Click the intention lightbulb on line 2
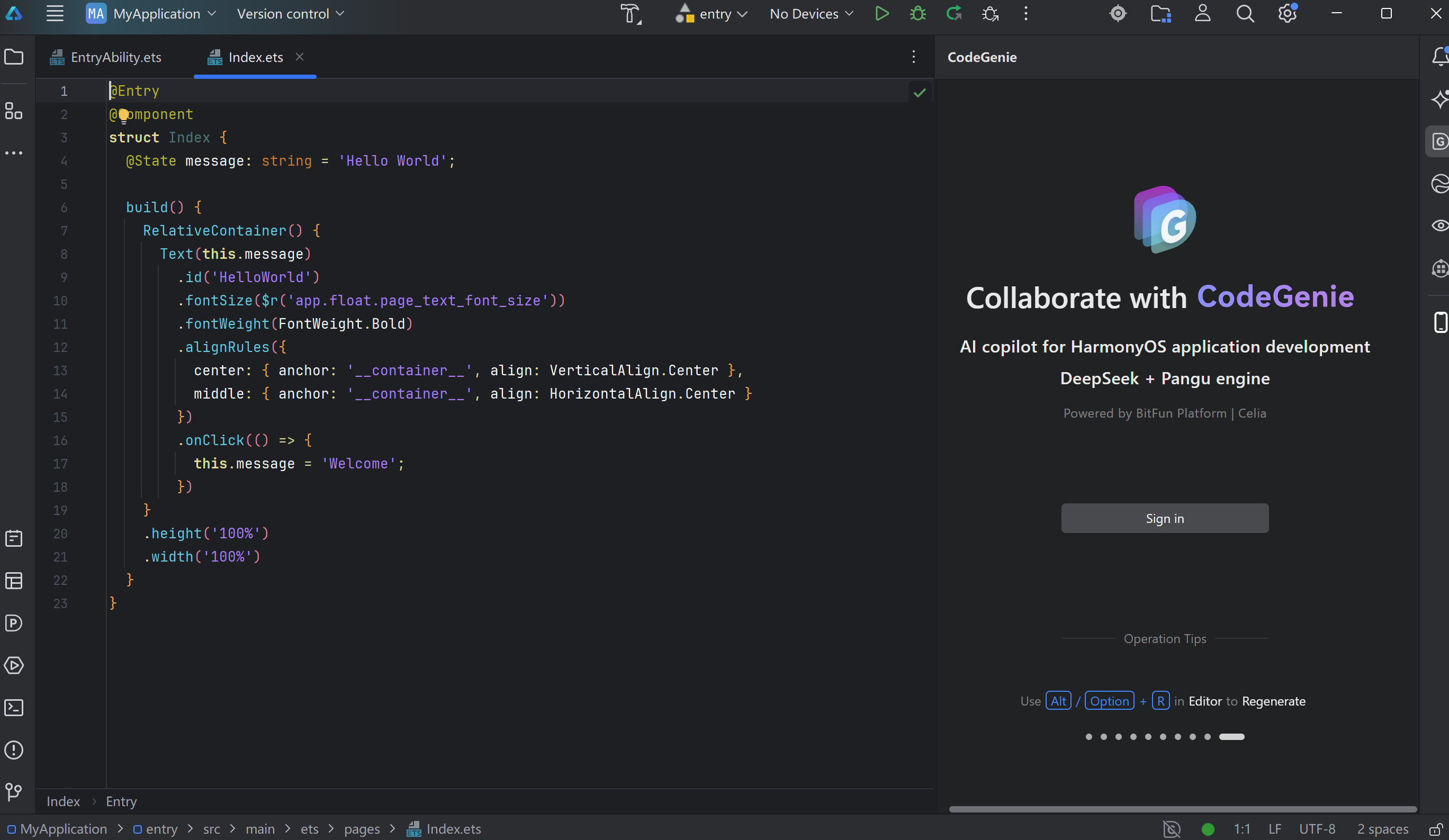This screenshot has width=1449, height=840. pos(124,115)
